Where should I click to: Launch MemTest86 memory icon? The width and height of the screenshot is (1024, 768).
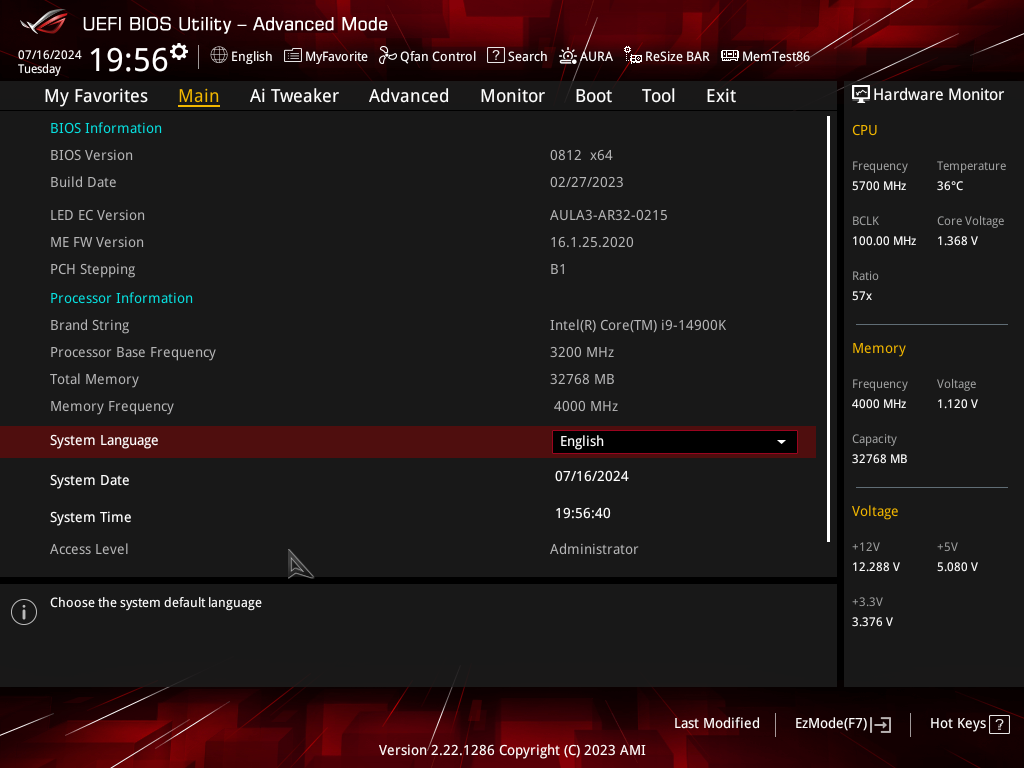[x=729, y=56]
